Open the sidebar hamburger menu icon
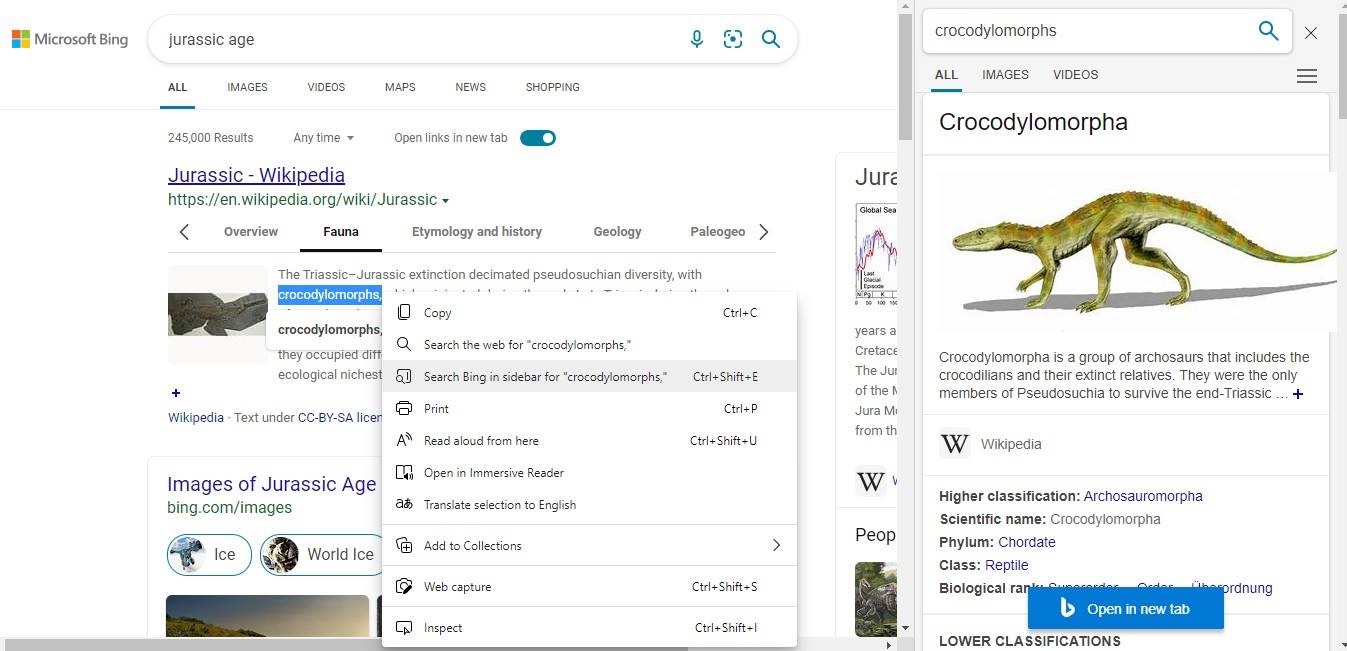 pos(1306,75)
